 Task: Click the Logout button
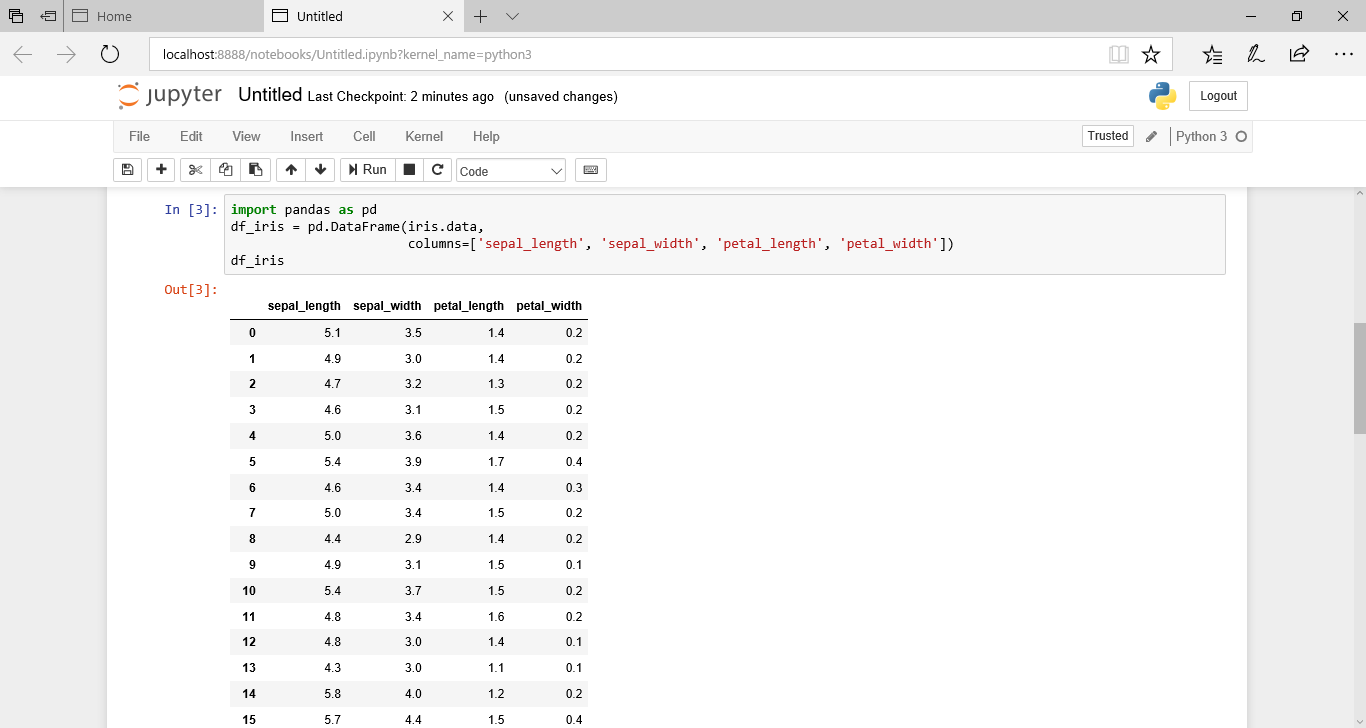coord(1218,96)
